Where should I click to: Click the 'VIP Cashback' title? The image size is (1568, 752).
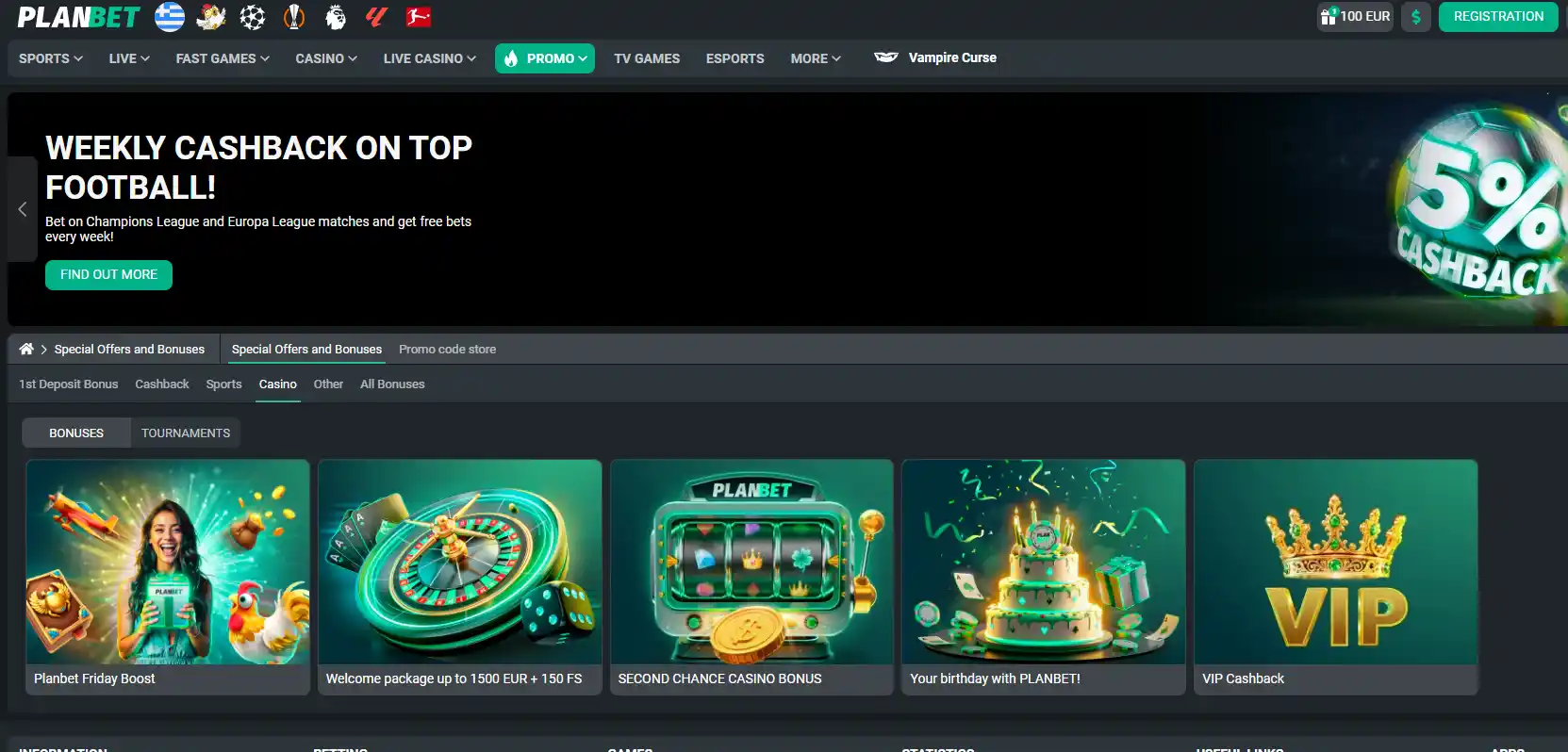(1243, 678)
